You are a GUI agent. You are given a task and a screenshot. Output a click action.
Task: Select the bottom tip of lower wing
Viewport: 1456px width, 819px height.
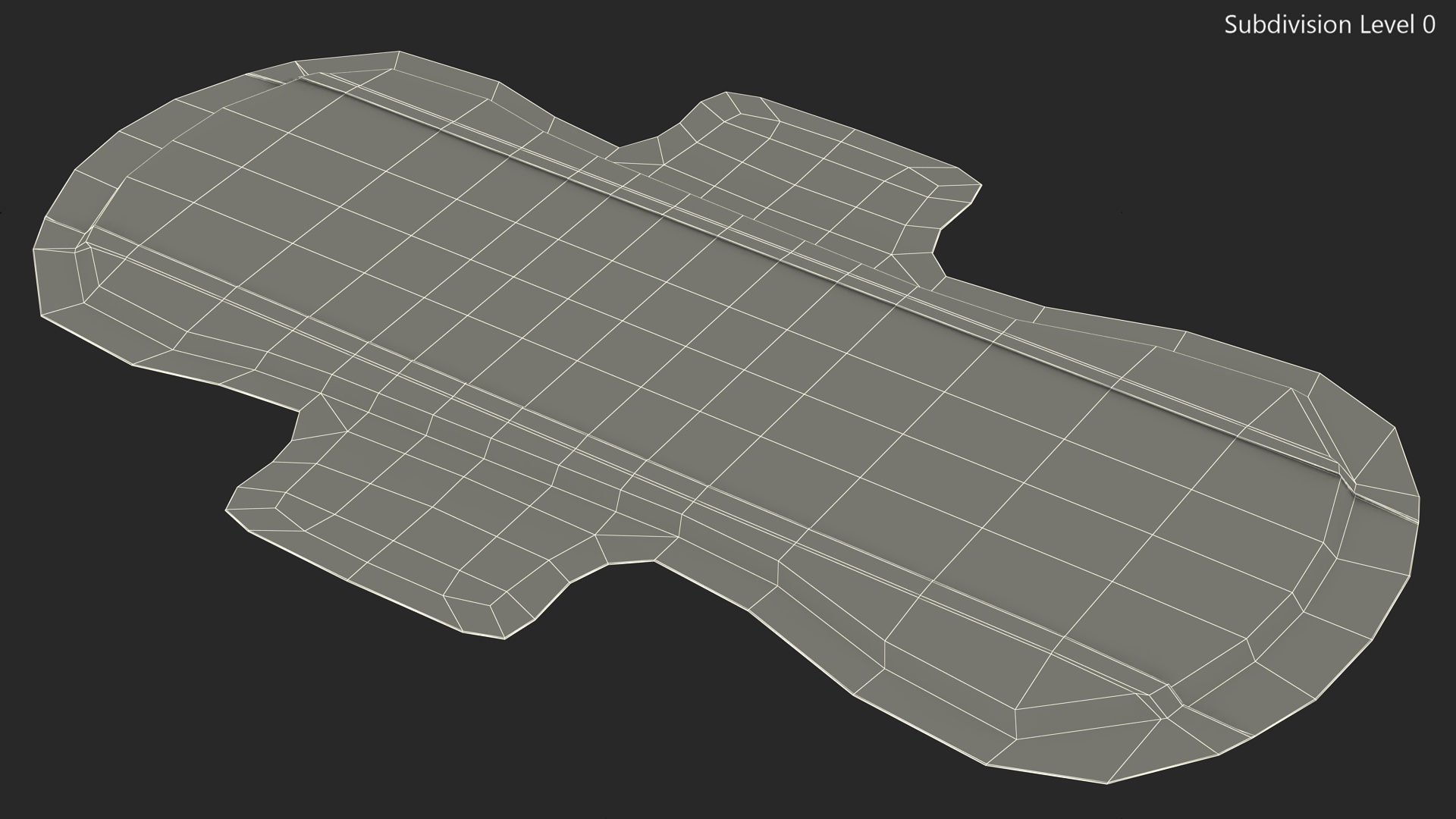pos(505,639)
